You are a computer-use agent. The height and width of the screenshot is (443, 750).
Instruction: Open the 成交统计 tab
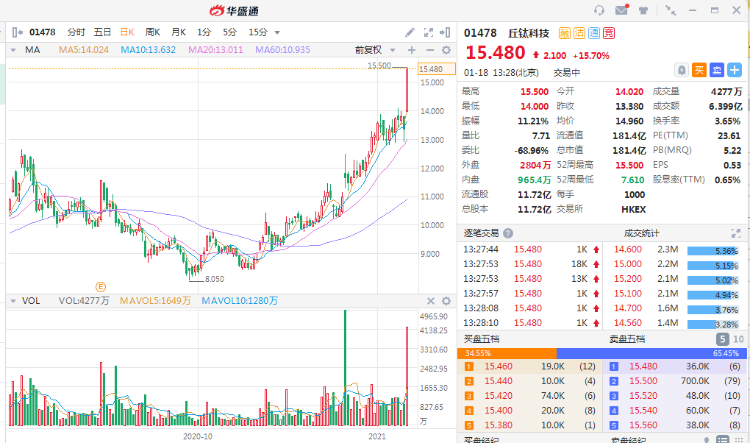pyautogui.click(x=641, y=233)
